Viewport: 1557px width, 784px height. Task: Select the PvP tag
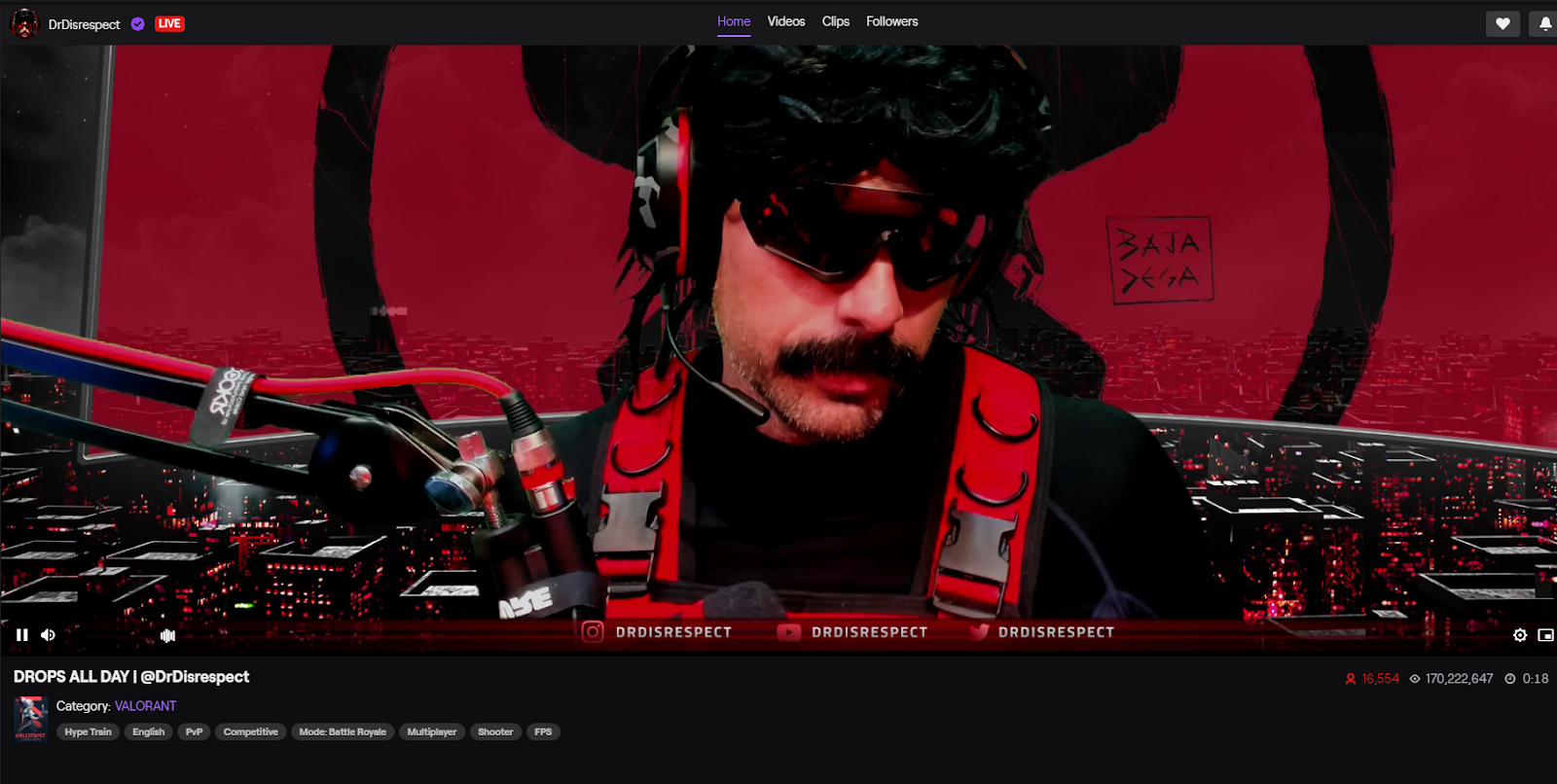tap(195, 731)
